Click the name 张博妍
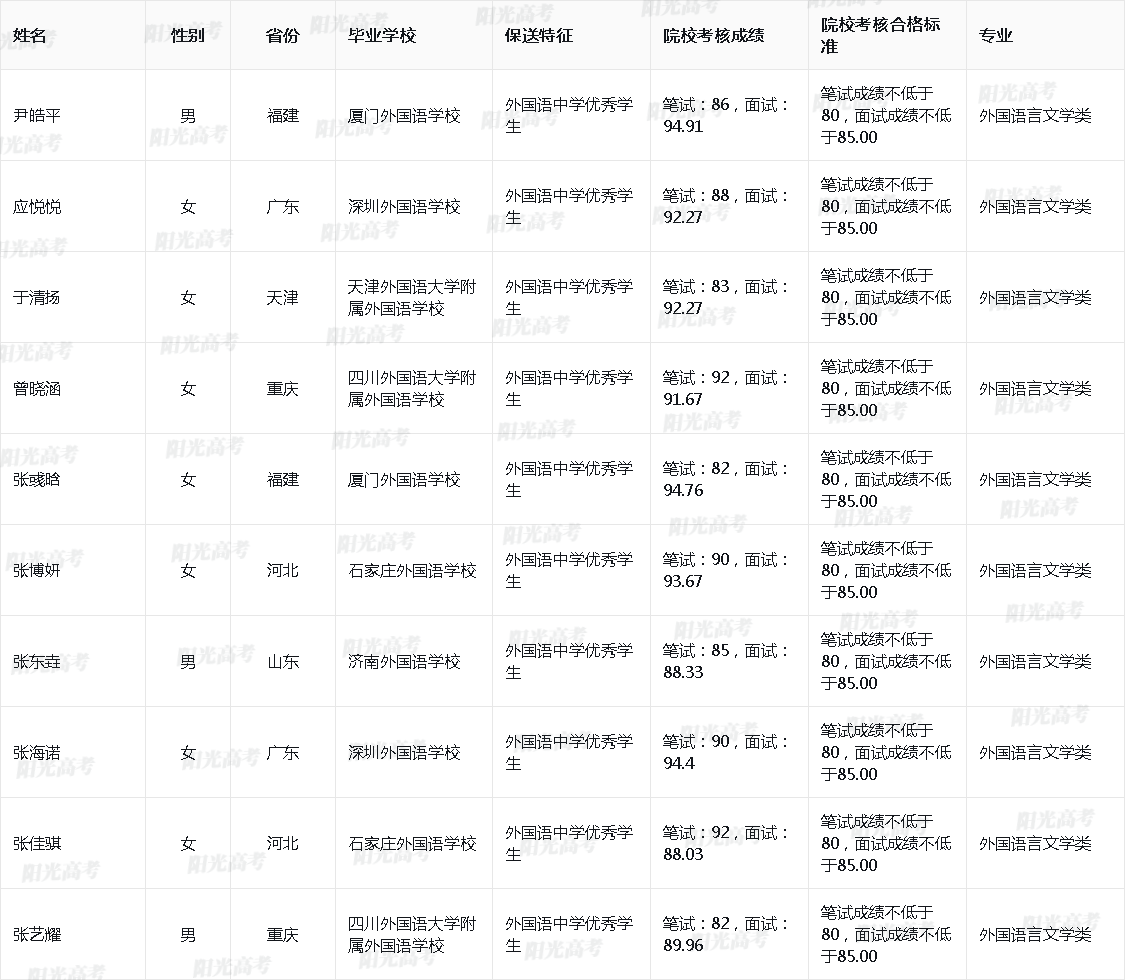Screen dimensions: 1125x980 click(37, 571)
